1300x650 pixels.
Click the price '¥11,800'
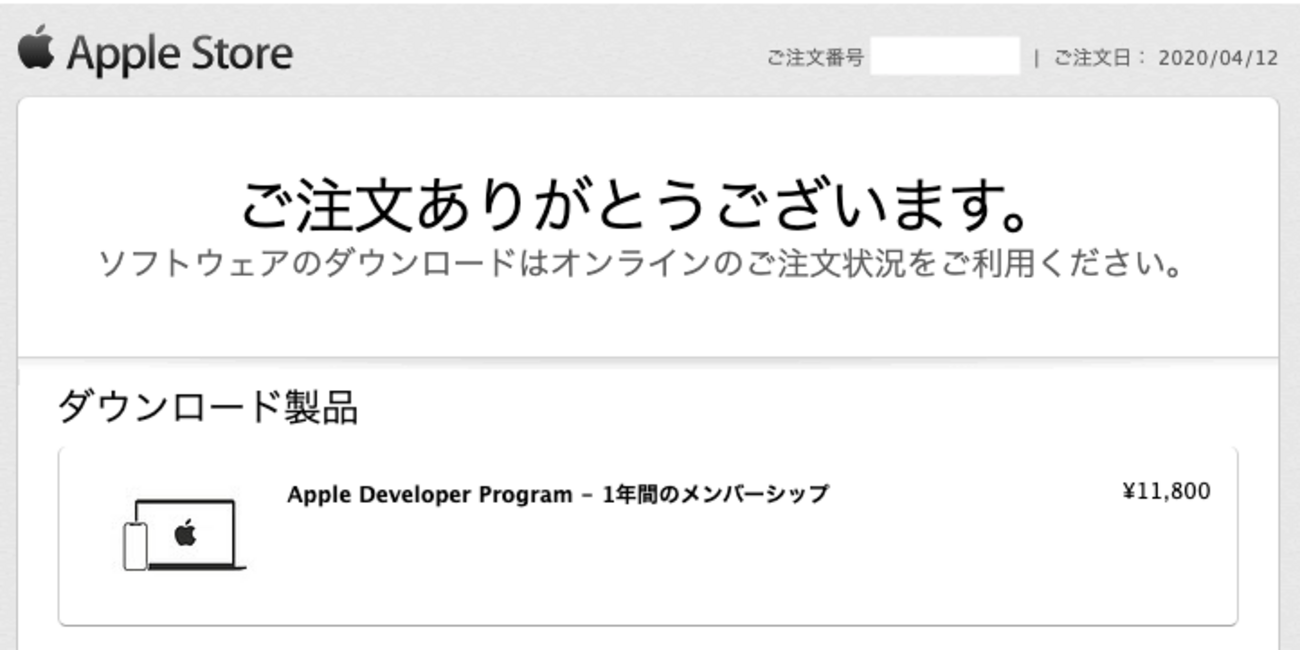tap(1166, 491)
